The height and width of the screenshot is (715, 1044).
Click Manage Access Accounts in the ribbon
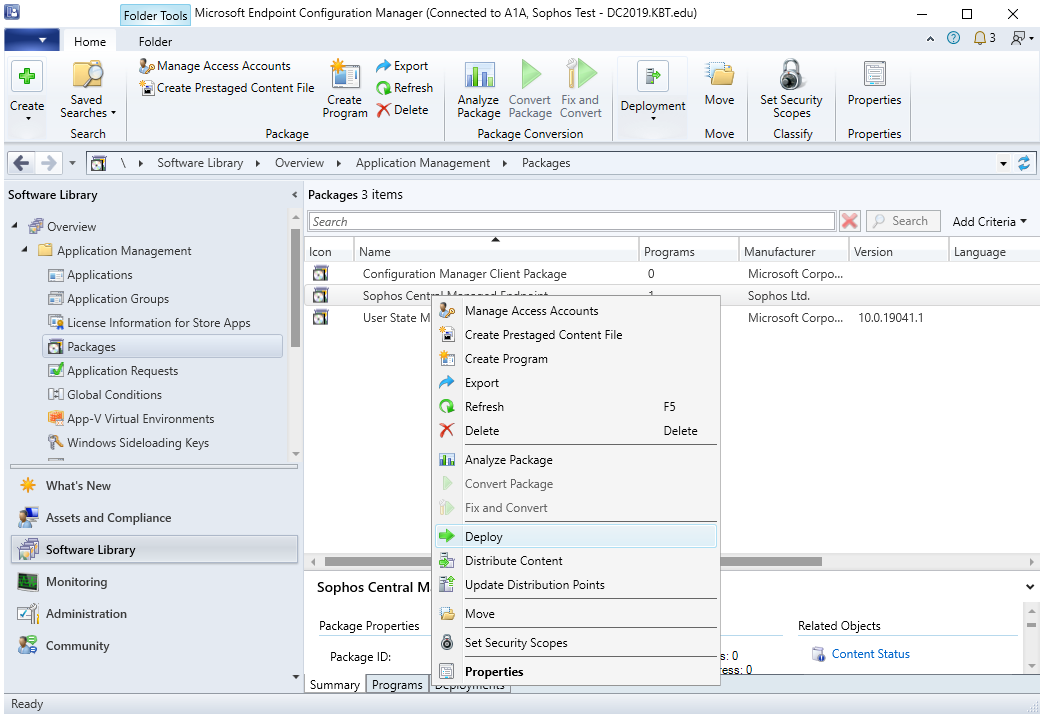coord(214,66)
